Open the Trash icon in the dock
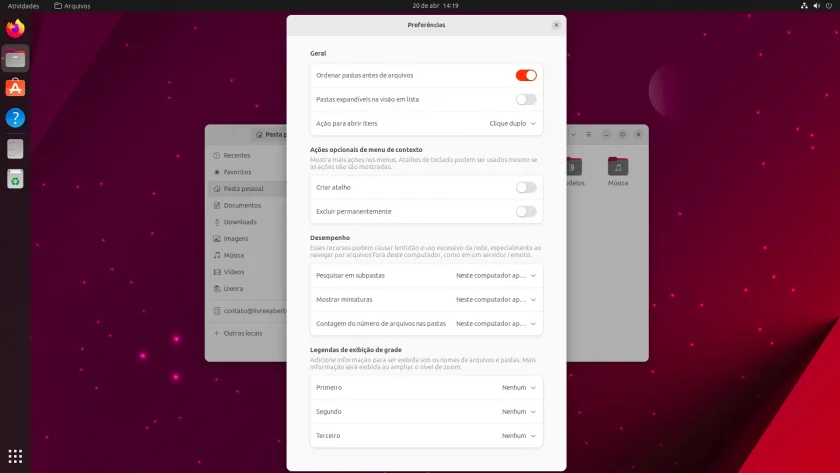The width and height of the screenshot is (840, 473). coord(15,179)
